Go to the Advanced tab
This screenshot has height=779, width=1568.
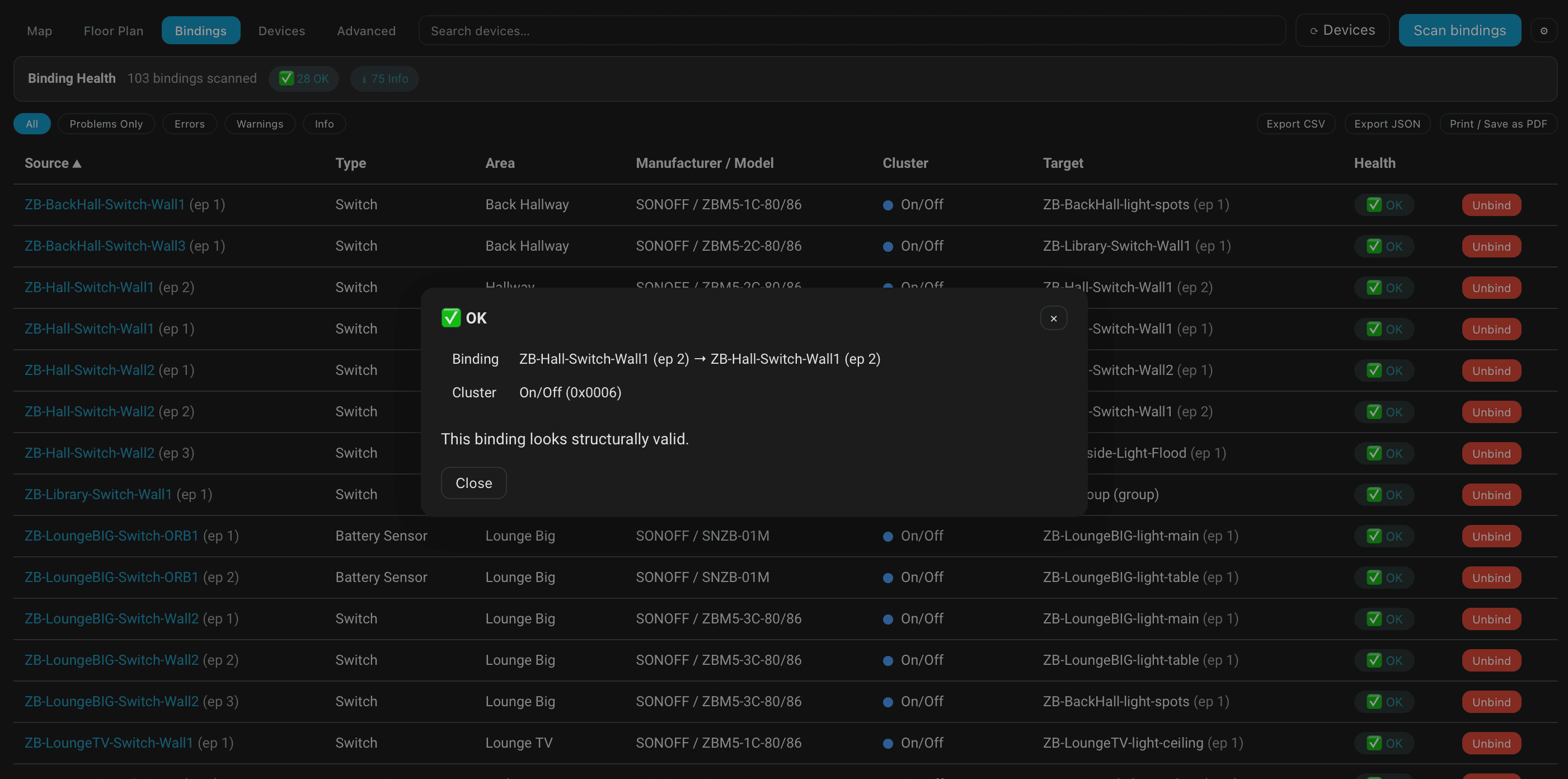tap(366, 30)
